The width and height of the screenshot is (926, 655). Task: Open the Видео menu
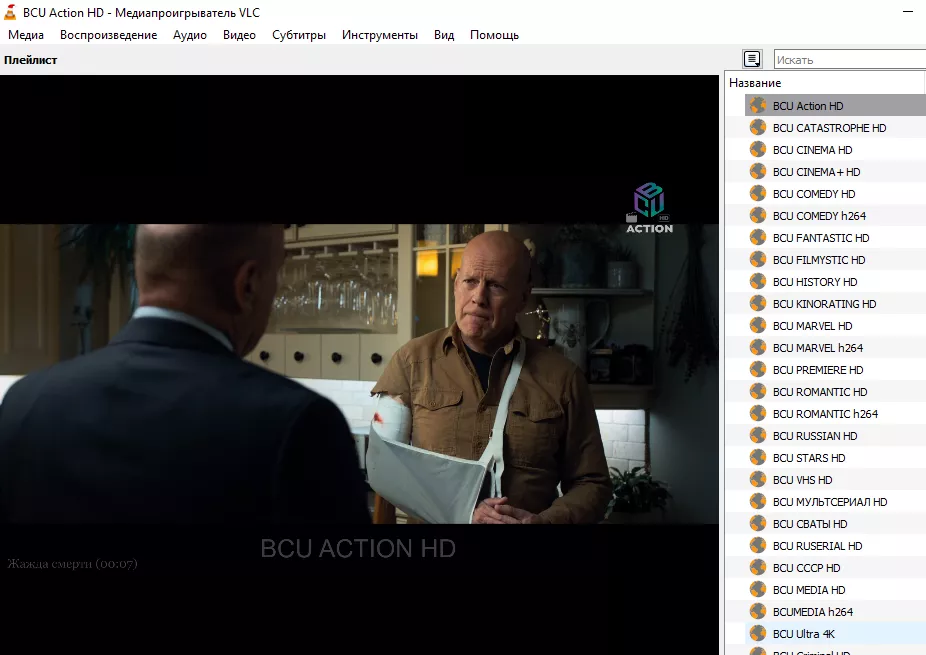coord(239,35)
